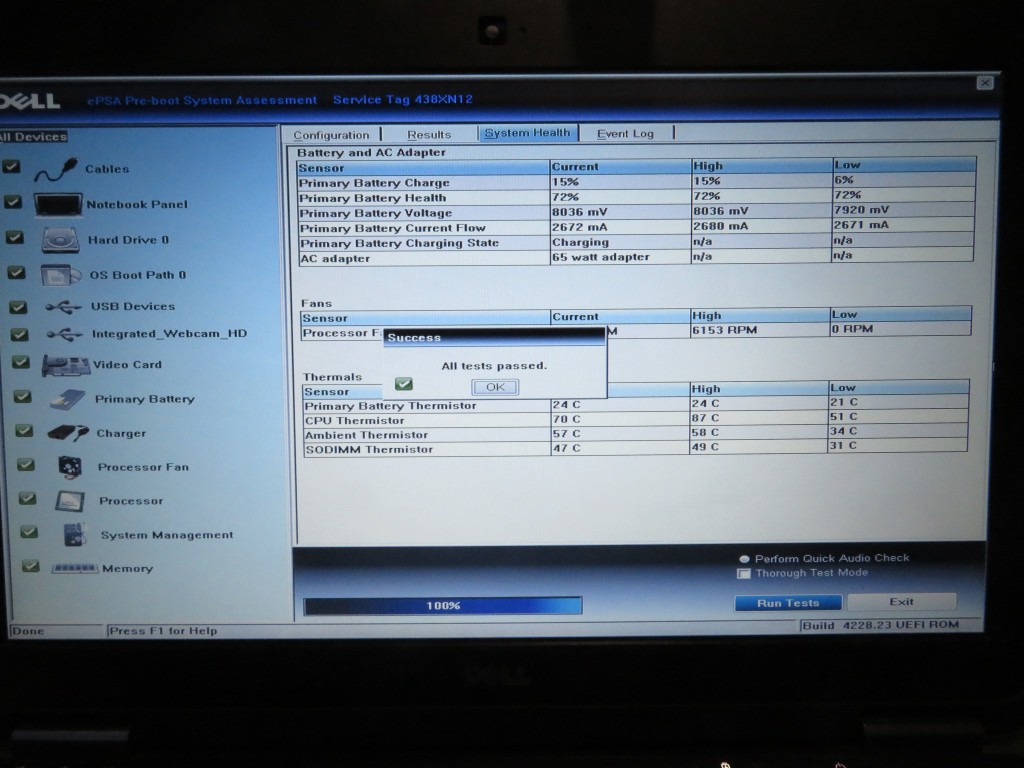Click the Success dialog title bar

(494, 338)
